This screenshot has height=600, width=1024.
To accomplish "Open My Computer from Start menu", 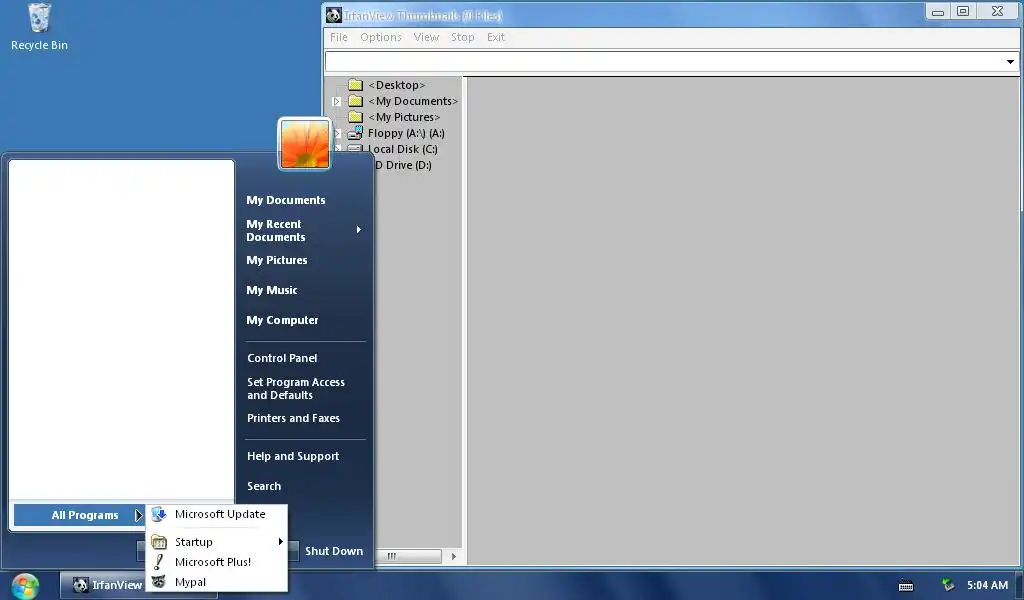I will pos(282,320).
